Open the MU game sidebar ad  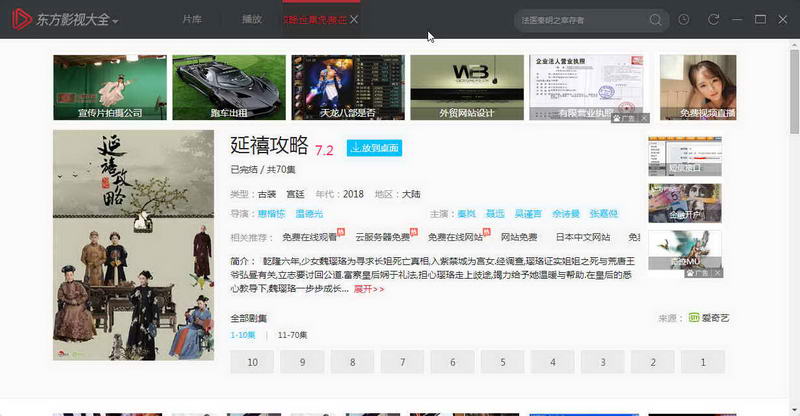(685, 250)
